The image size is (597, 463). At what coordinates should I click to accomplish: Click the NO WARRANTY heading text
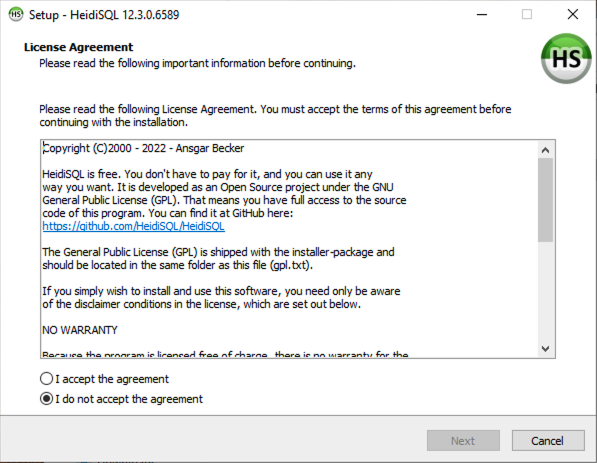point(80,330)
